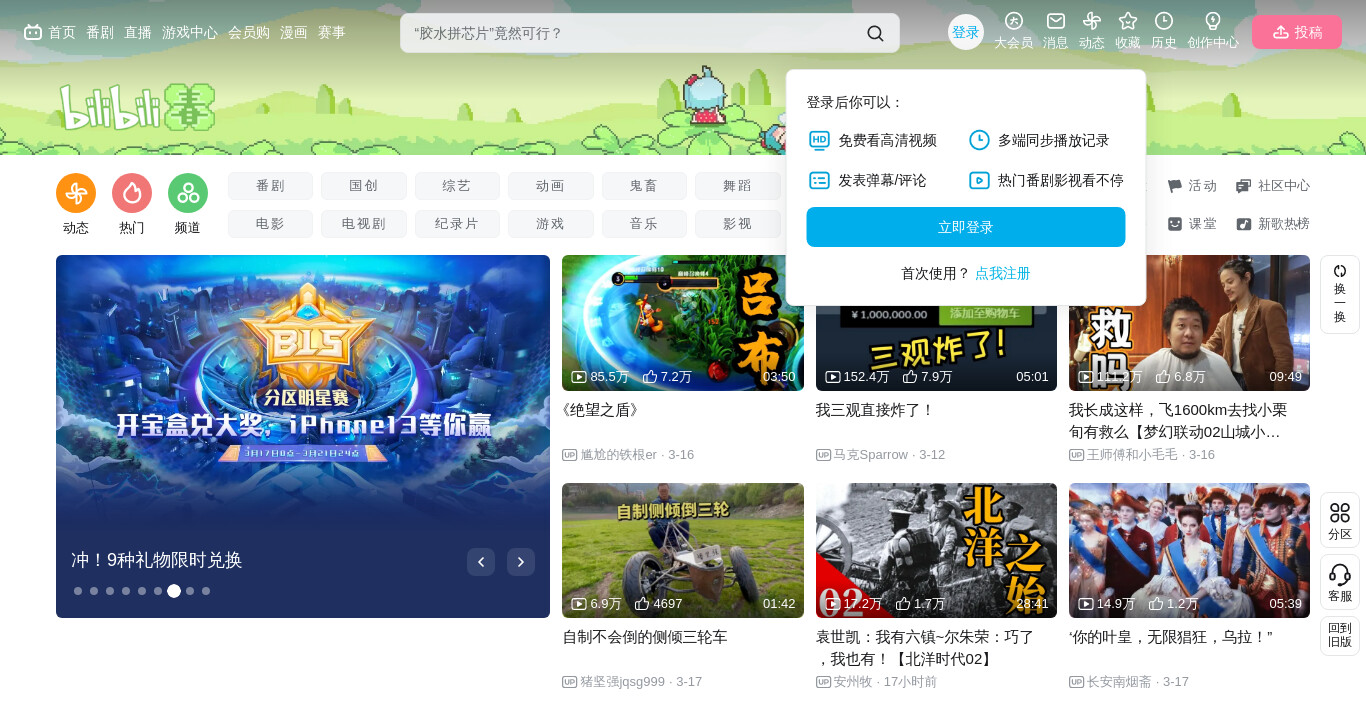This screenshot has height=728, width=1366.
Task: Select 影视 category tag
Action: click(738, 224)
